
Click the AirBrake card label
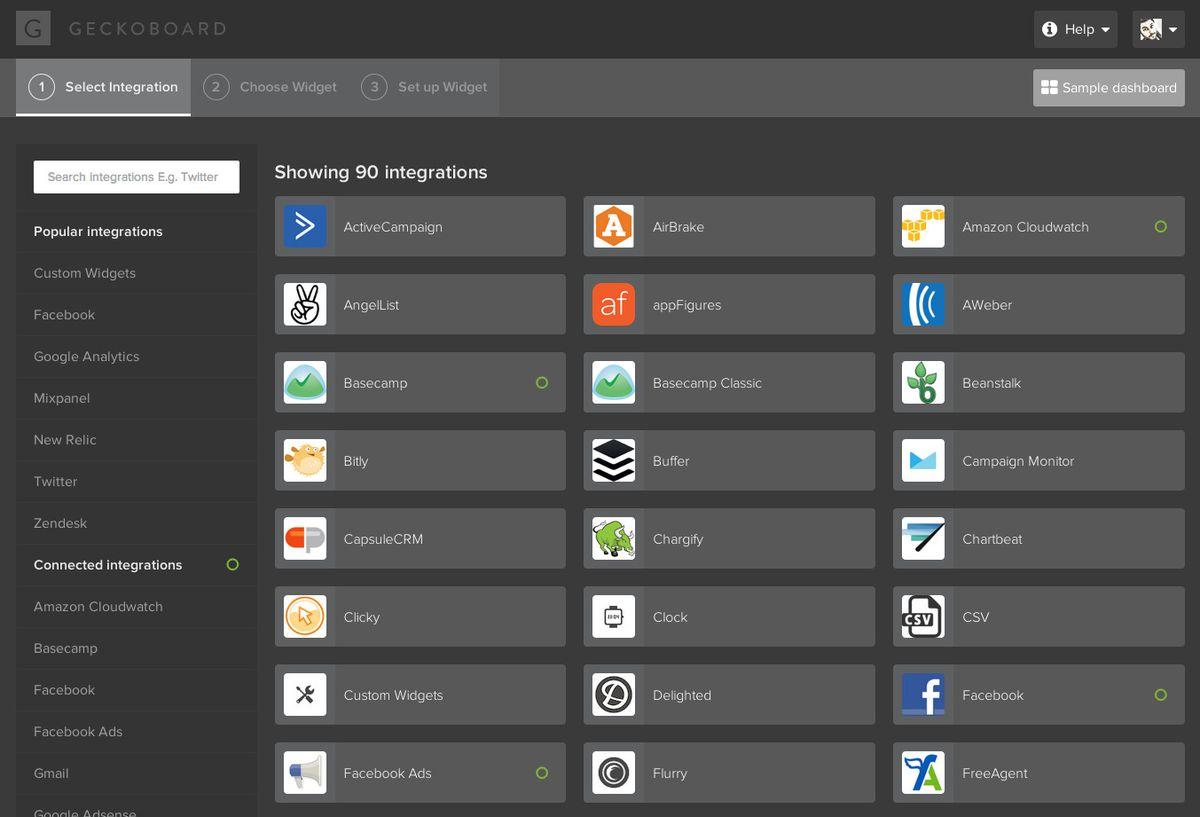678,227
